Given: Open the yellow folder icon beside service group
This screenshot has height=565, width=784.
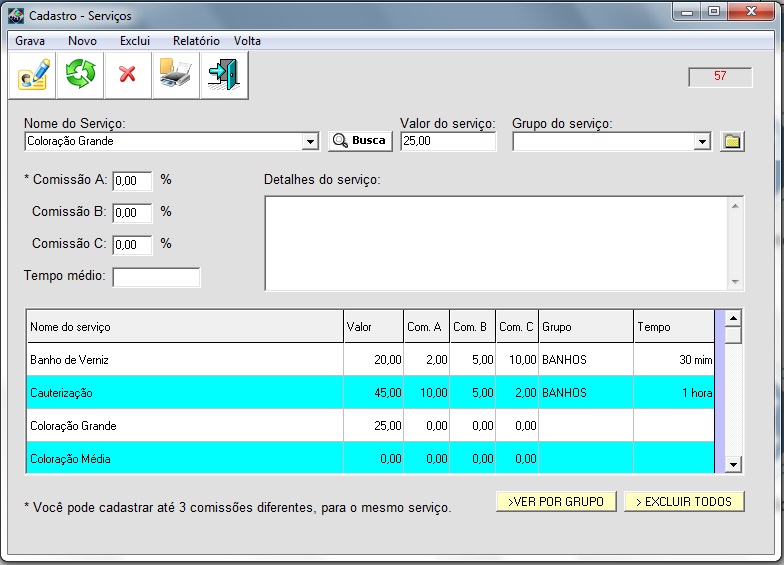Looking at the screenshot, I should pos(733,141).
